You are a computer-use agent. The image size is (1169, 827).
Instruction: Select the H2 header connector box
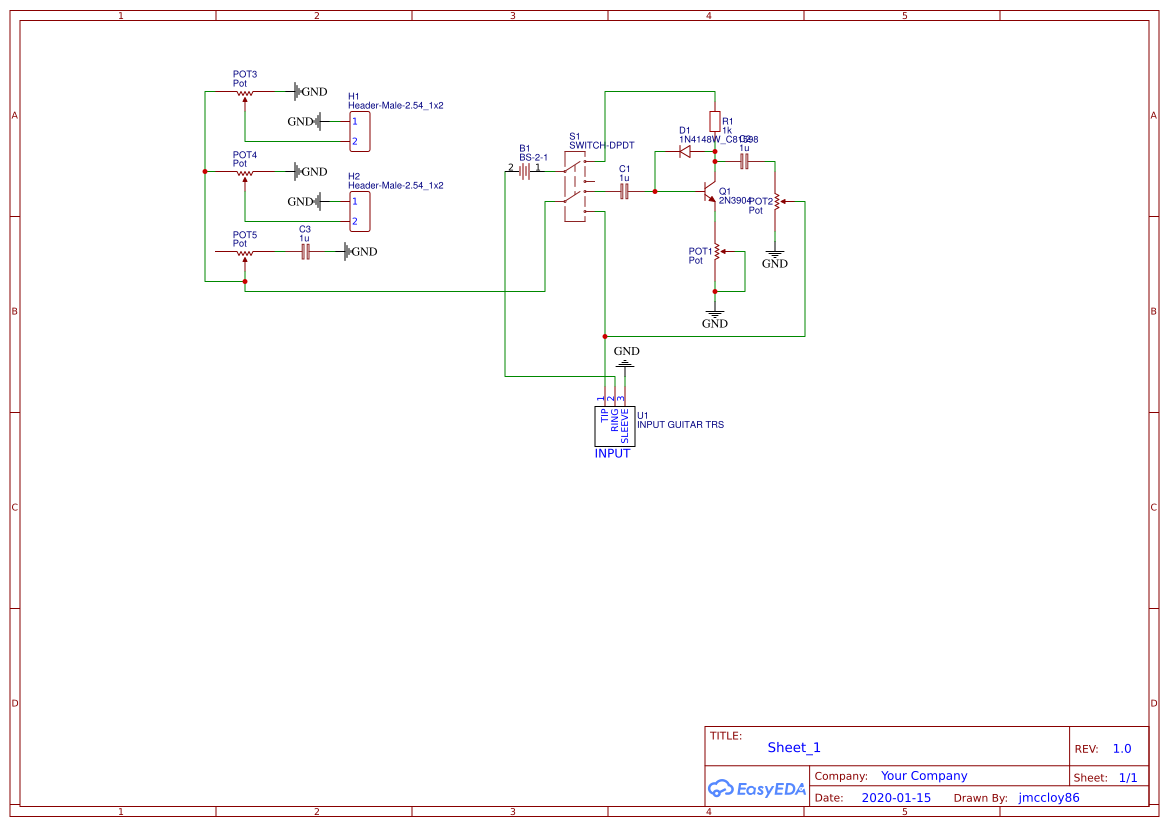pyautogui.click(x=359, y=211)
